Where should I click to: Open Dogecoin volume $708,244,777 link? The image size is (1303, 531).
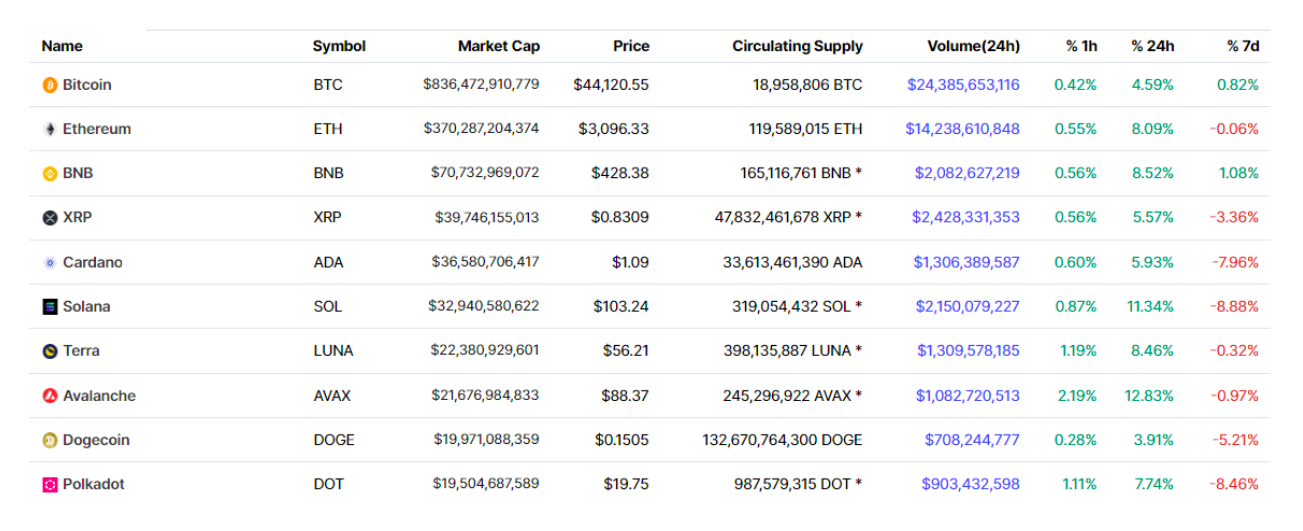[972, 440]
